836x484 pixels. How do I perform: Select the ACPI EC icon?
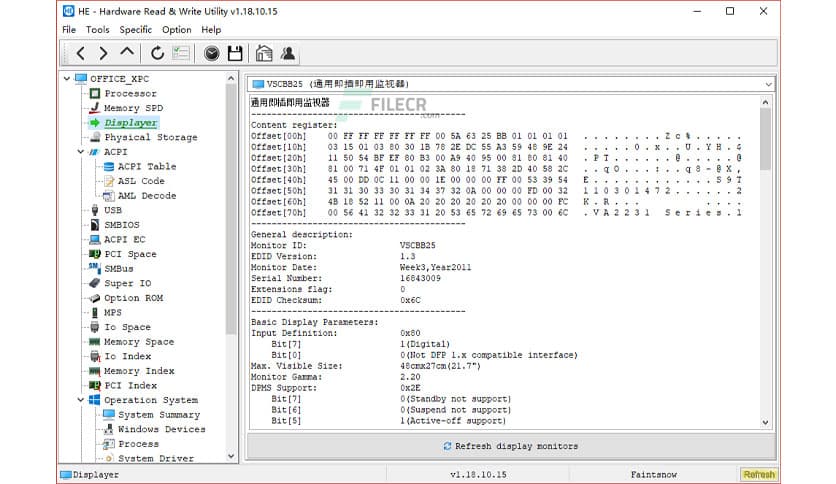pos(95,239)
